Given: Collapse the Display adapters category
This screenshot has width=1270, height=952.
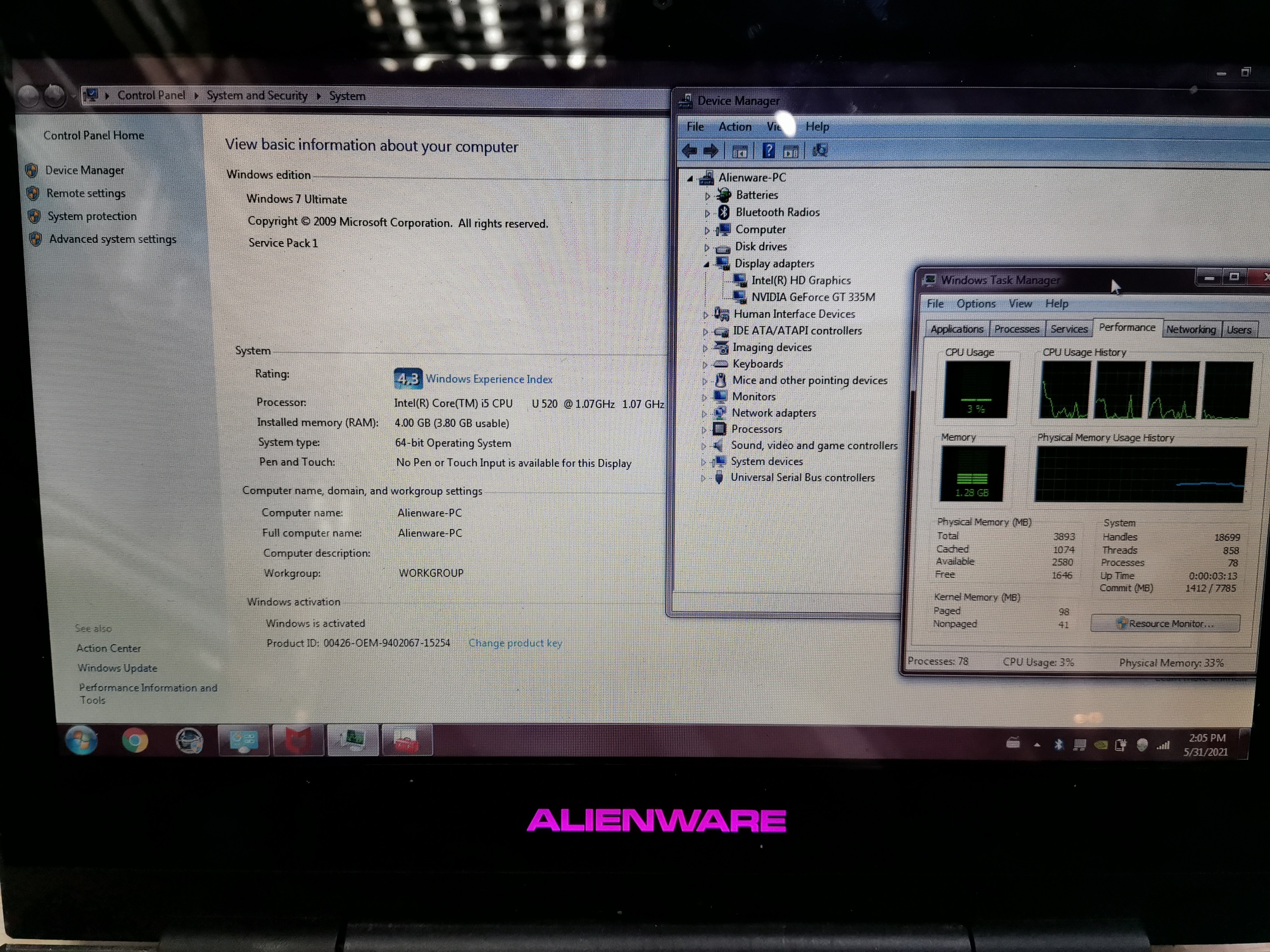Looking at the screenshot, I should click(x=706, y=264).
